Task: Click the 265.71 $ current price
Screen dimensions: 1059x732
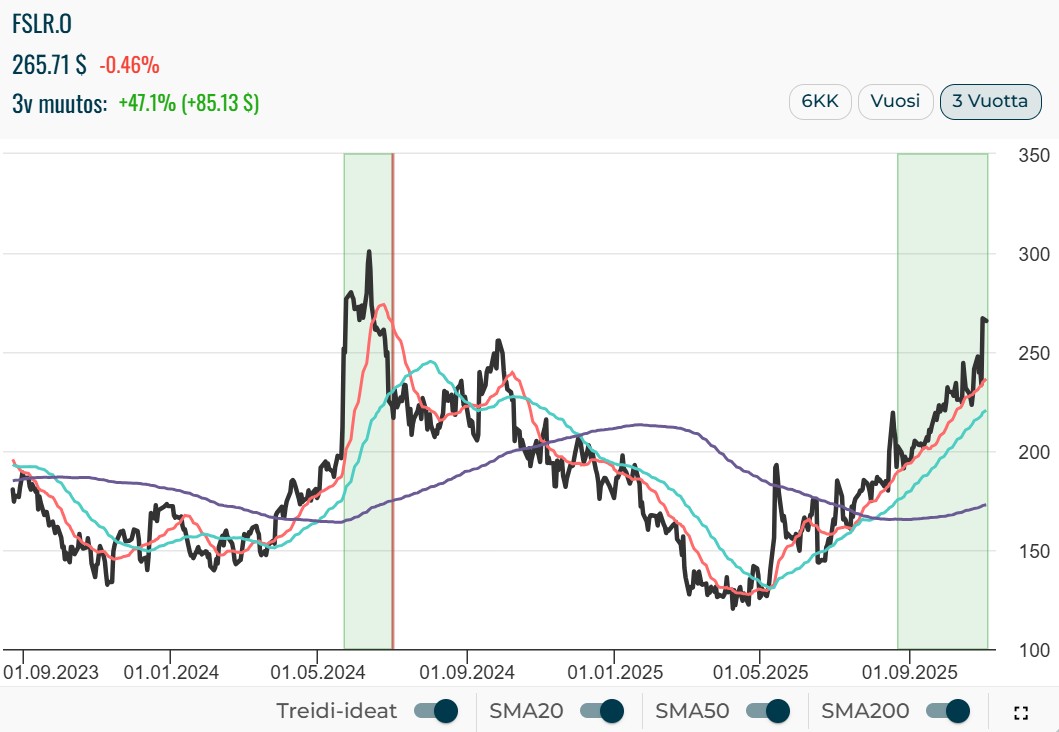Action: point(49,65)
